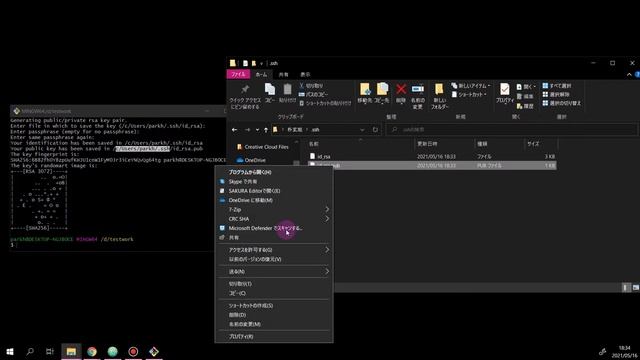Screen dimensions: 640x360
Task: Click Chrome icon on taskbar
Action: tap(92, 351)
